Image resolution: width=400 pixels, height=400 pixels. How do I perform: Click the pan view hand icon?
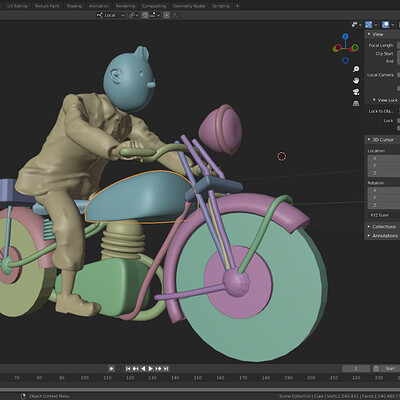[x=356, y=80]
